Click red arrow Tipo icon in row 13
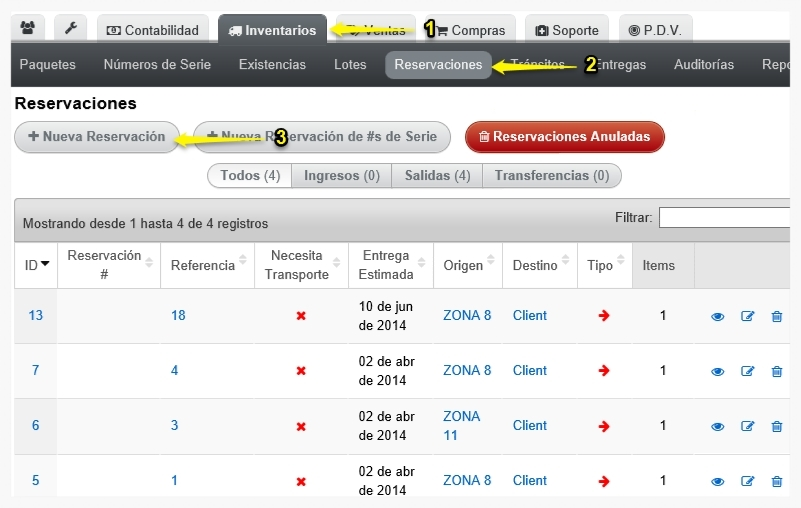Screen dimensions: 801x508 (604, 316)
